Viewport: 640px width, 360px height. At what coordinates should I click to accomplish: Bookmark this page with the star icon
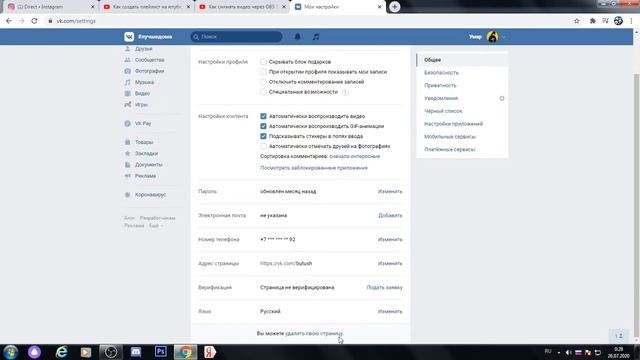(577, 21)
